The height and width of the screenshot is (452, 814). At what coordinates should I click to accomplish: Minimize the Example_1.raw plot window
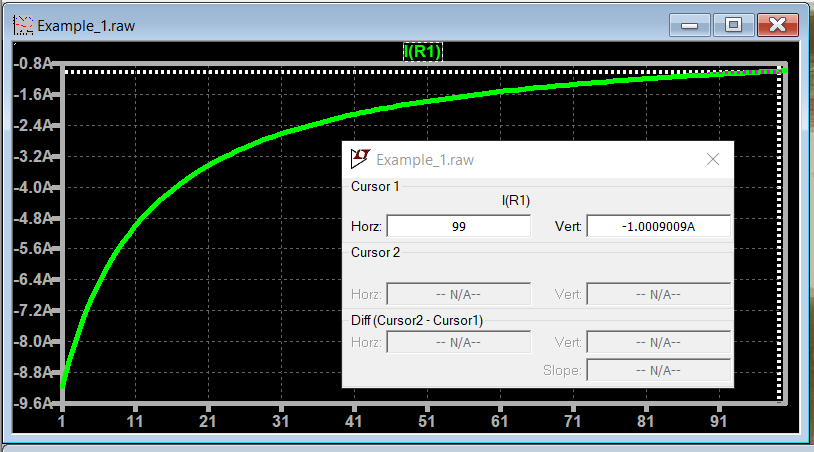(x=691, y=25)
